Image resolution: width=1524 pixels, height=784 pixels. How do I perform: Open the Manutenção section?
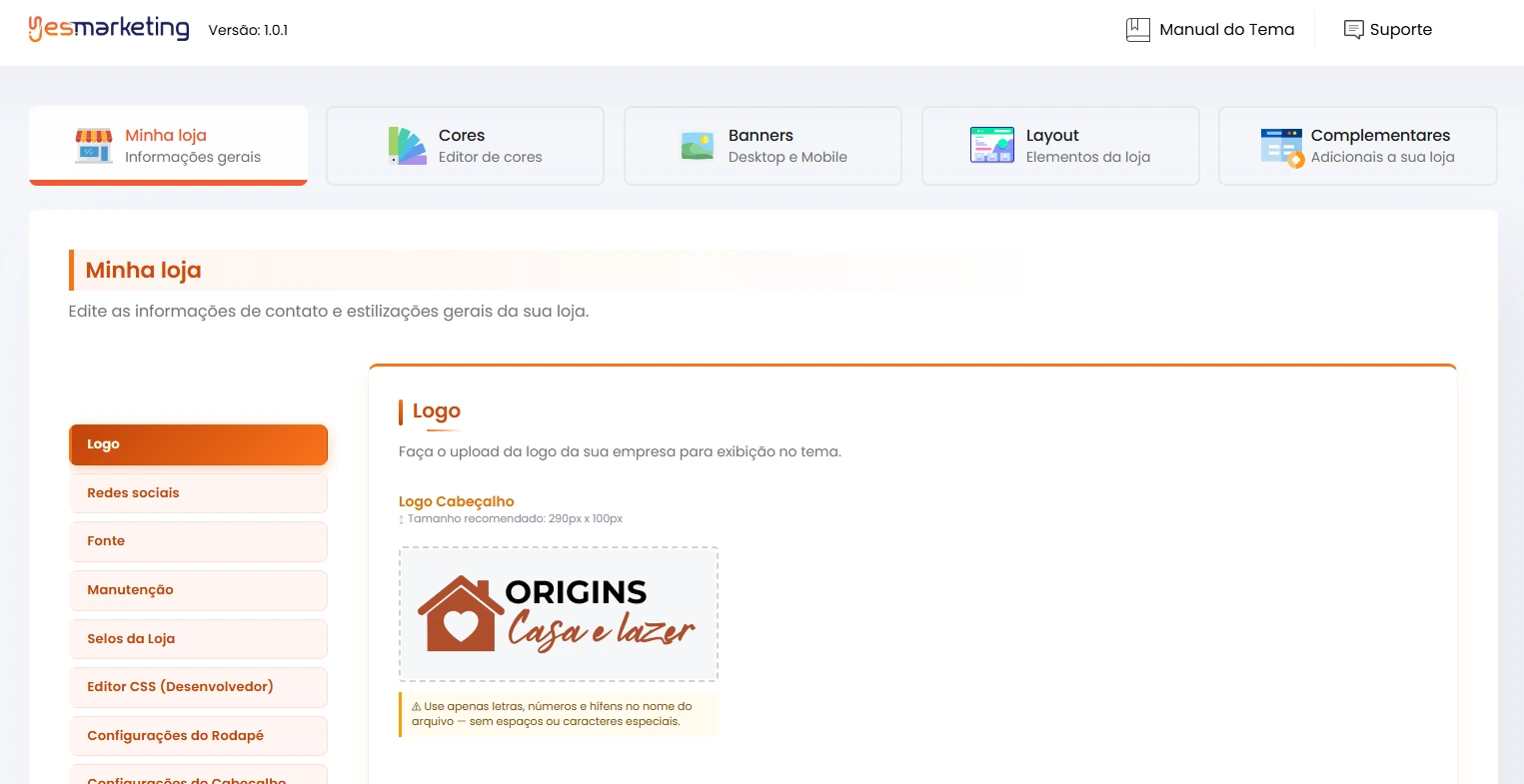click(199, 590)
